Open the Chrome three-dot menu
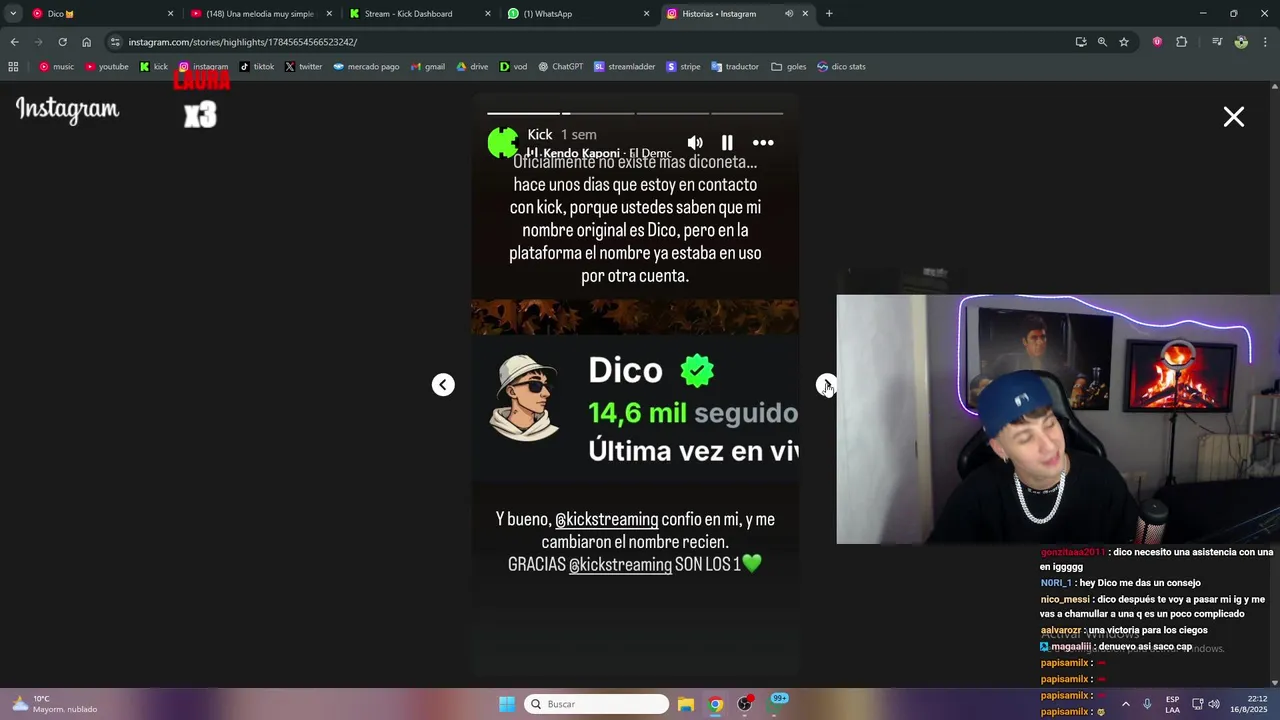This screenshot has height=720, width=1280. [1265, 42]
